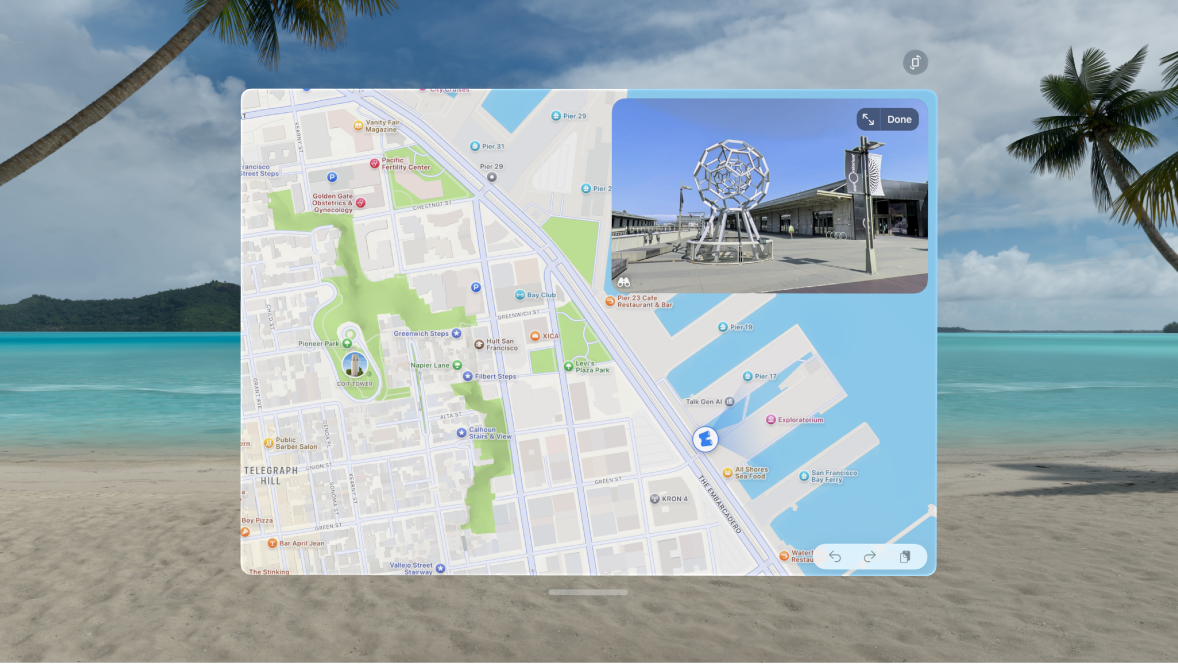1178x666 pixels.
Task: Select the Exploratorium map pin
Action: (770, 419)
